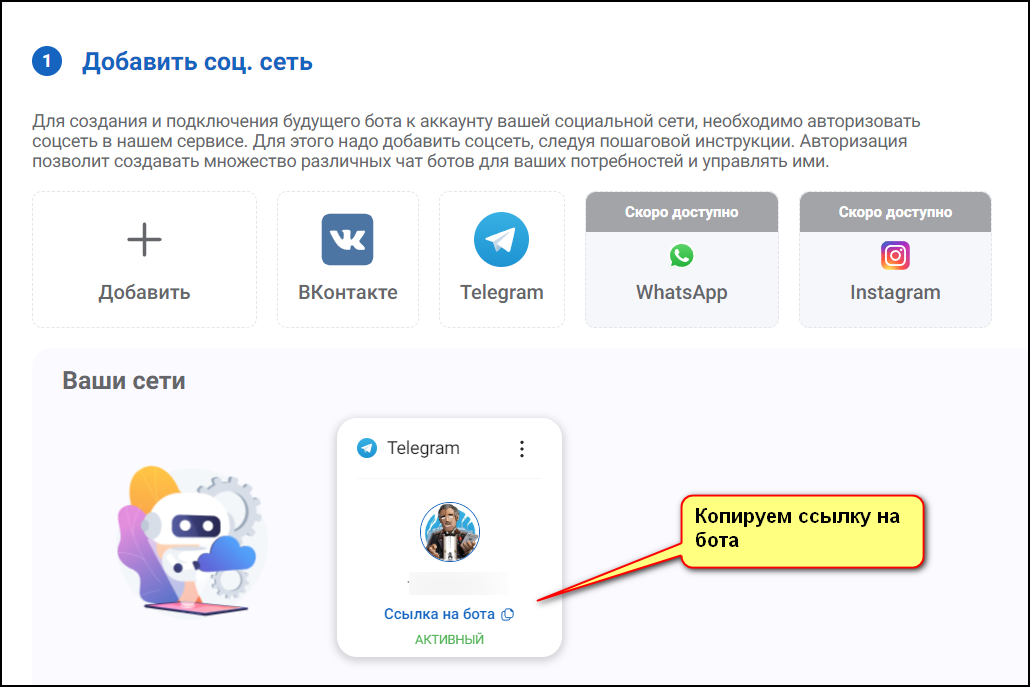Click the WhatsApp phone logo

(x=681, y=255)
